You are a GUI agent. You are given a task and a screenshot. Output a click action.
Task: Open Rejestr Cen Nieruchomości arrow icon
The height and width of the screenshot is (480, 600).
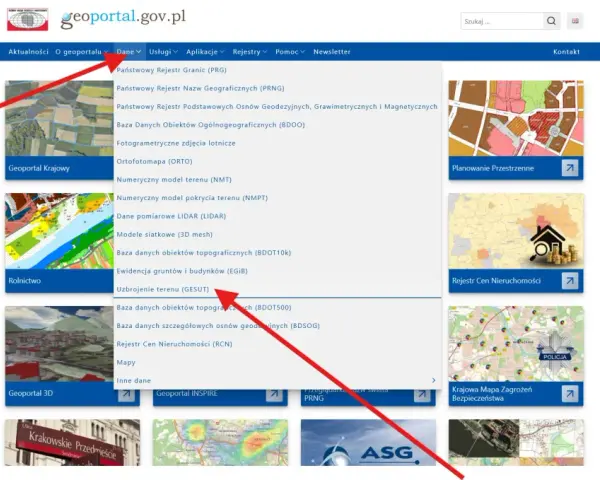570,281
